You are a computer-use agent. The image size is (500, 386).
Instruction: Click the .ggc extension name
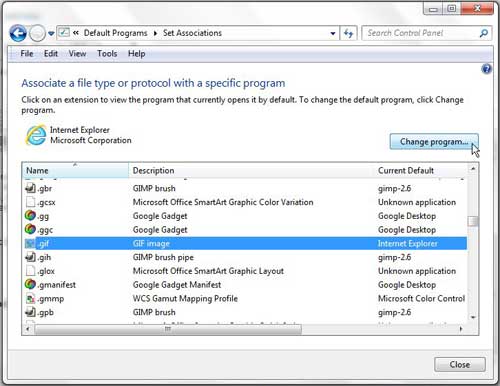pyautogui.click(x=45, y=230)
